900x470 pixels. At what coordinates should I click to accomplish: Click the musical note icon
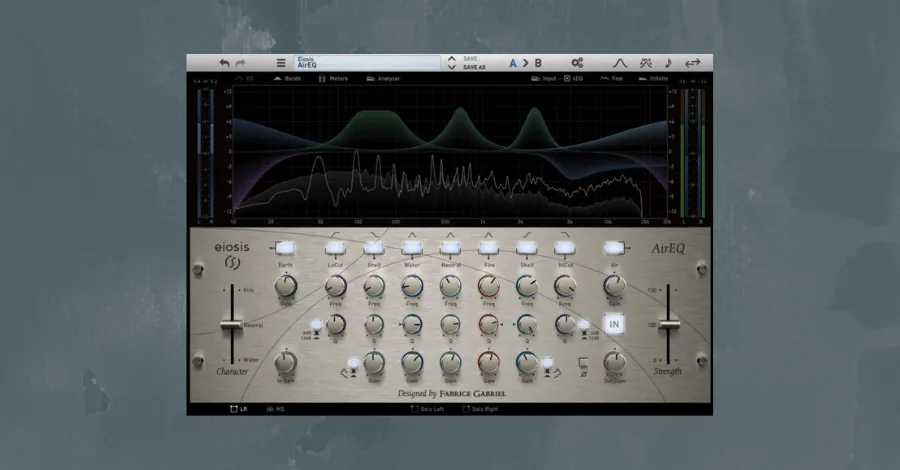pos(668,63)
